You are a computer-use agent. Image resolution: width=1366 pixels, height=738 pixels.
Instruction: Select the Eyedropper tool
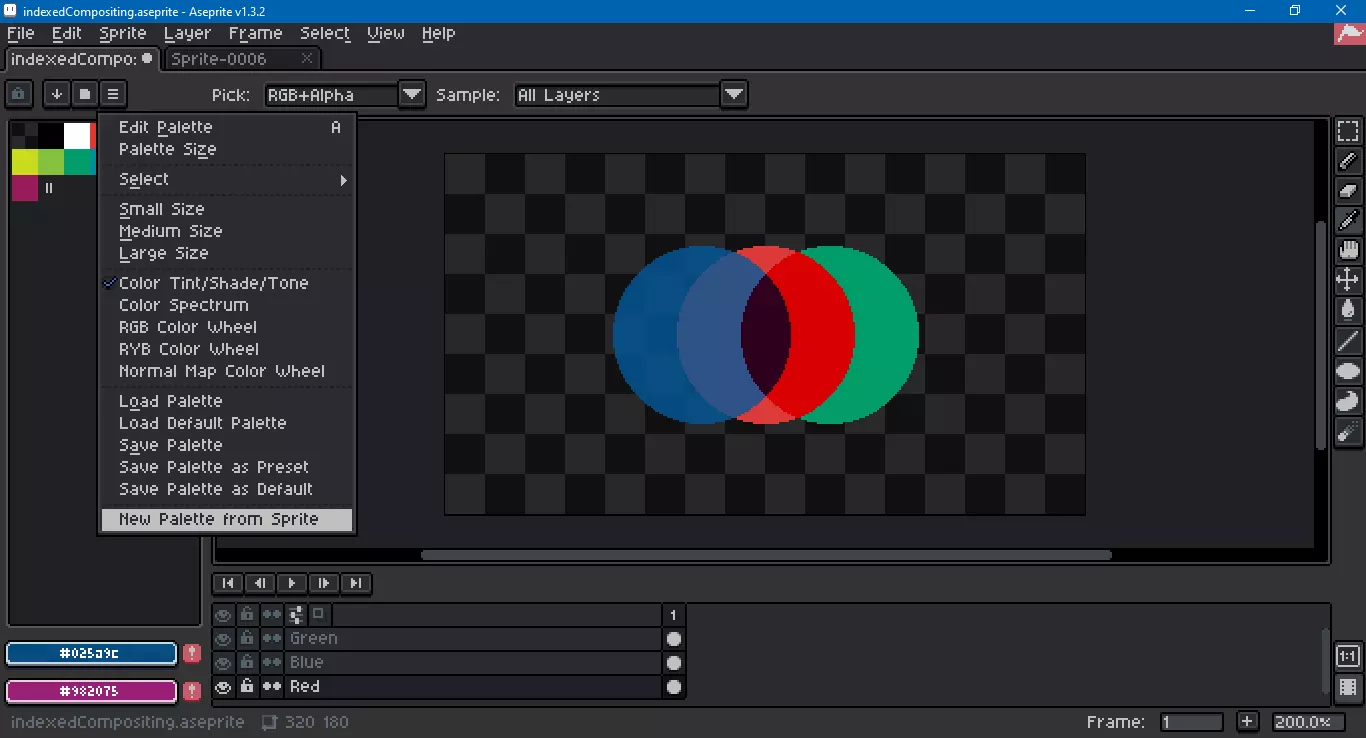coord(1348,221)
